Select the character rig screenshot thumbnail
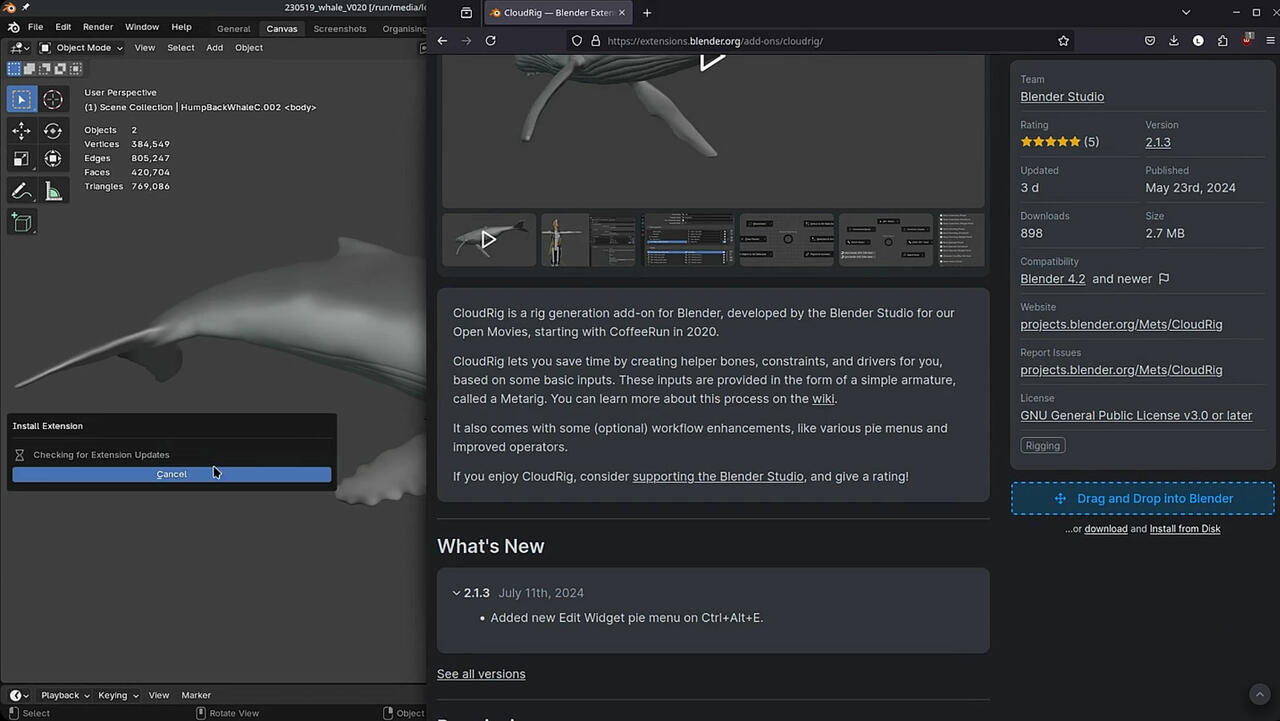The image size is (1280, 721). coord(588,240)
